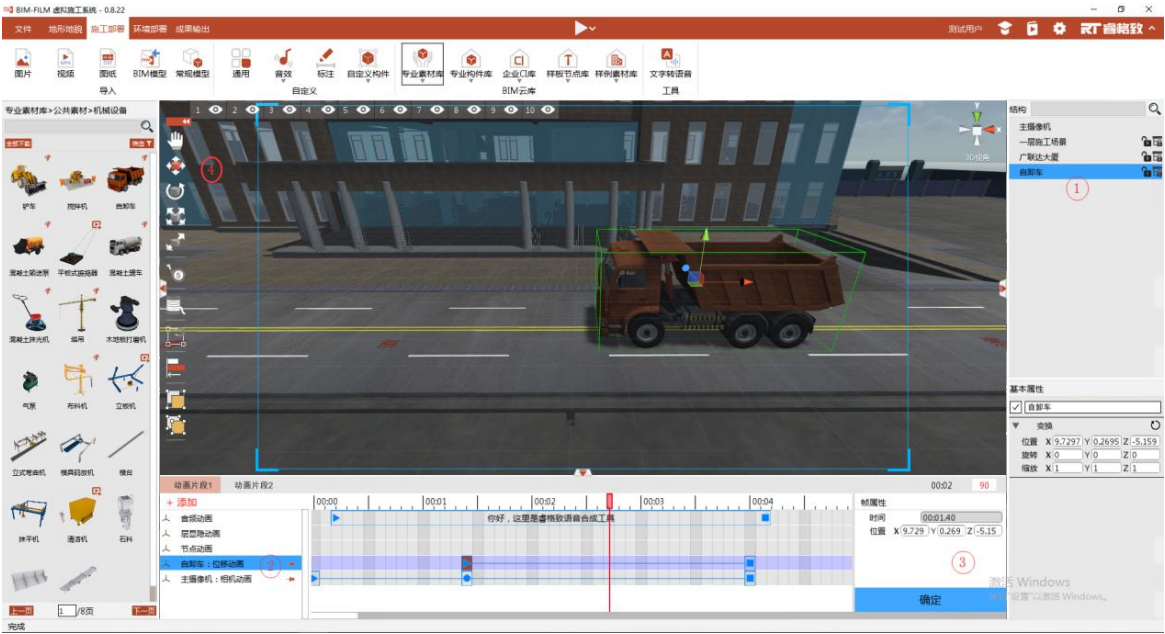
Task: Select the 音频动画 track row
Action: tap(230, 519)
